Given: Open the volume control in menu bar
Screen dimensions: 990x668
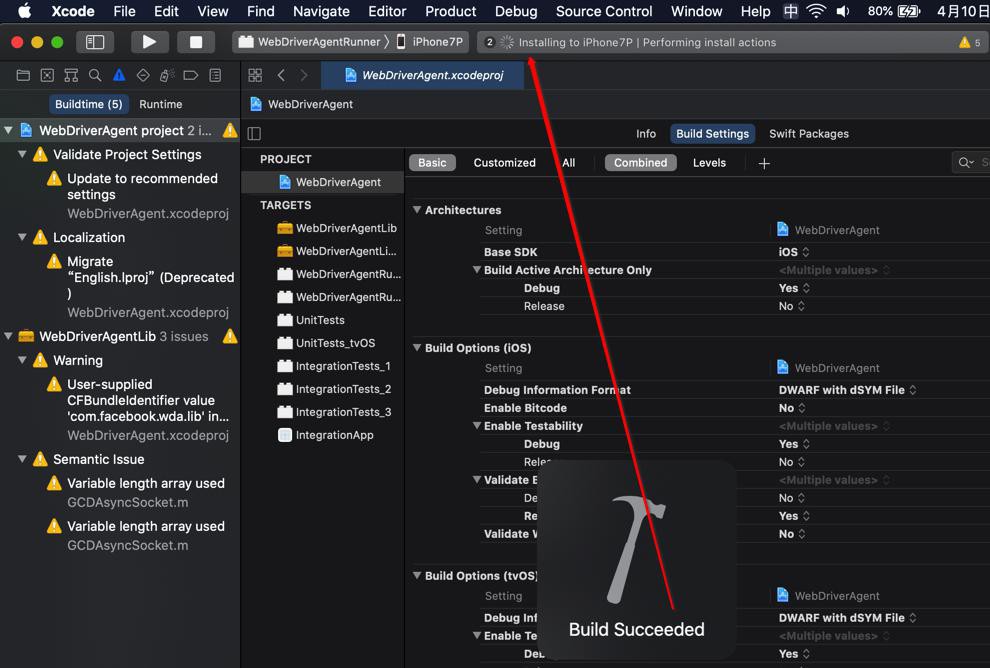Looking at the screenshot, I should pos(843,11).
